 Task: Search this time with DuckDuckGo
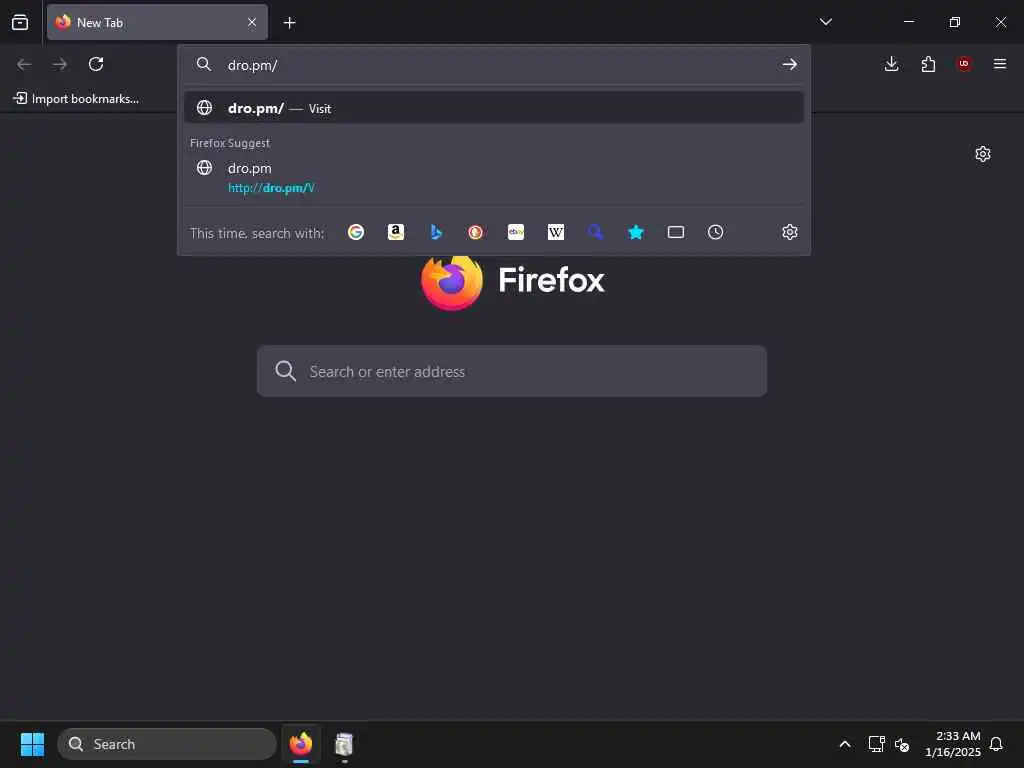click(475, 232)
